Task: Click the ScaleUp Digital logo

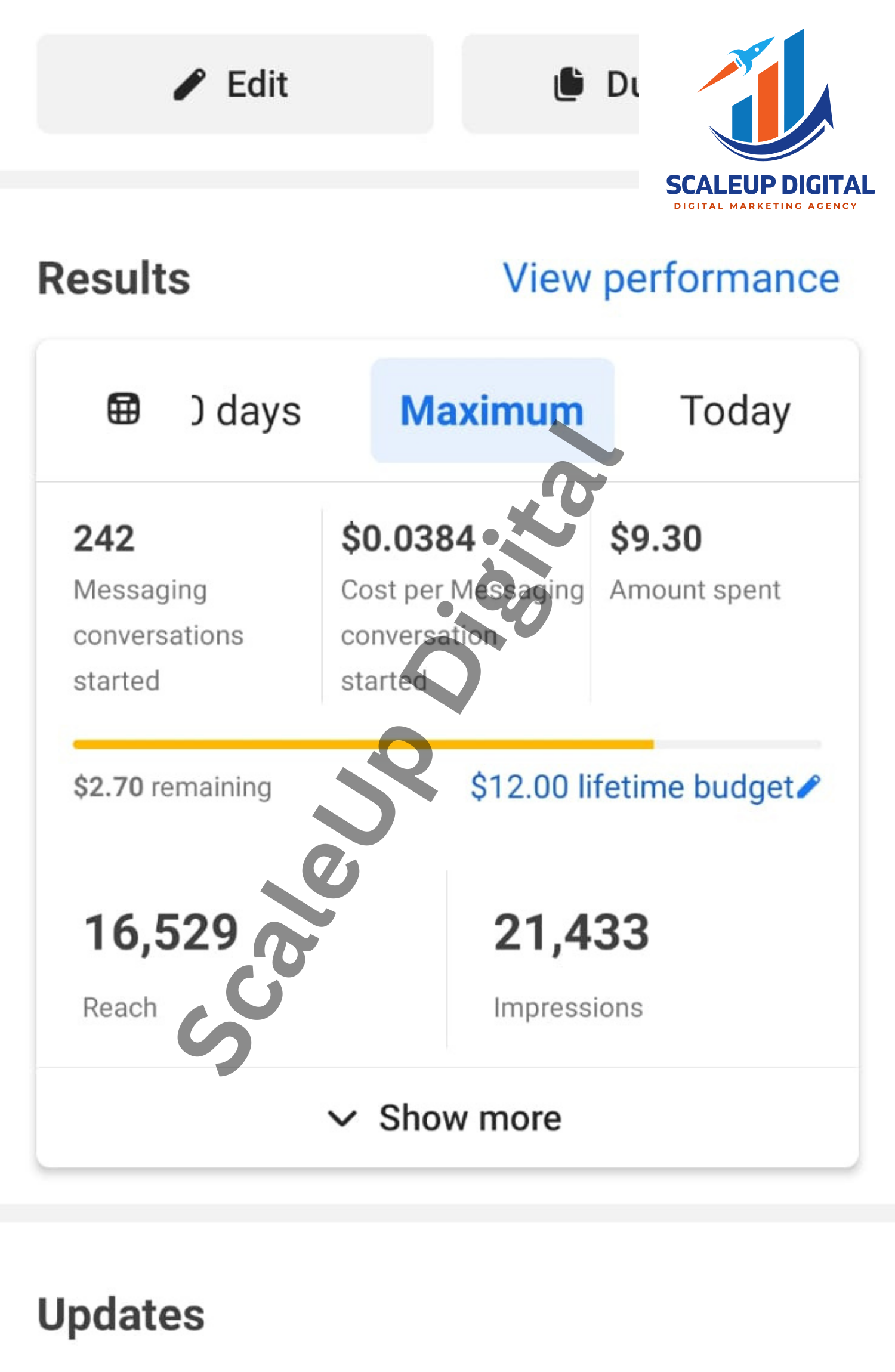Action: click(x=769, y=119)
